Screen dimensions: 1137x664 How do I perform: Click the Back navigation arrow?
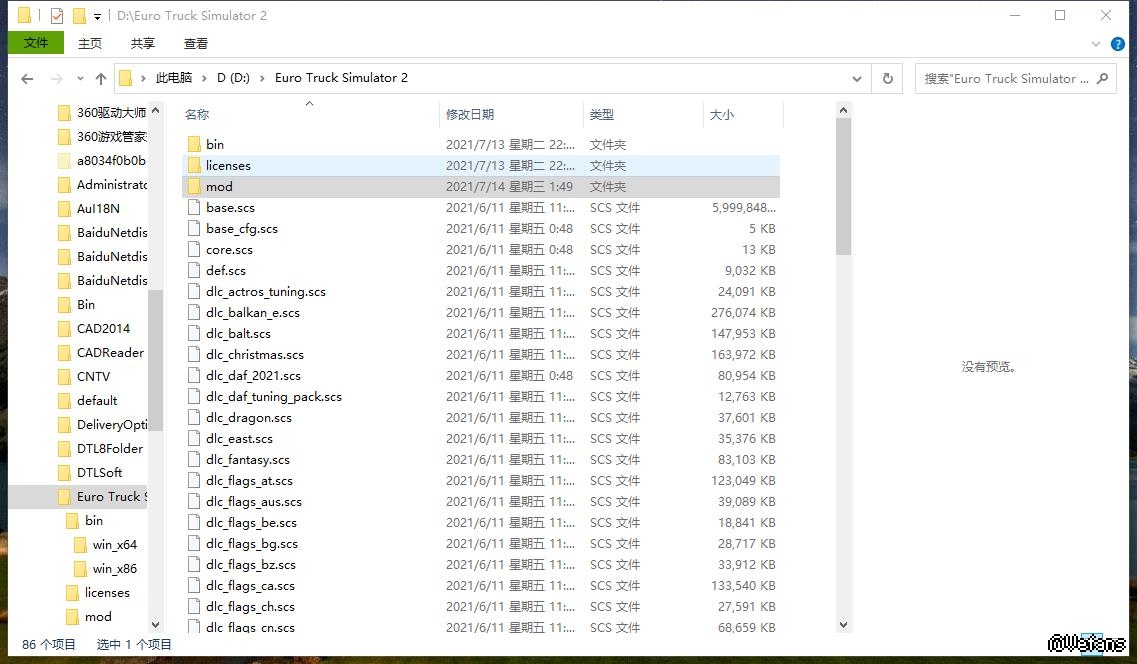[27, 79]
